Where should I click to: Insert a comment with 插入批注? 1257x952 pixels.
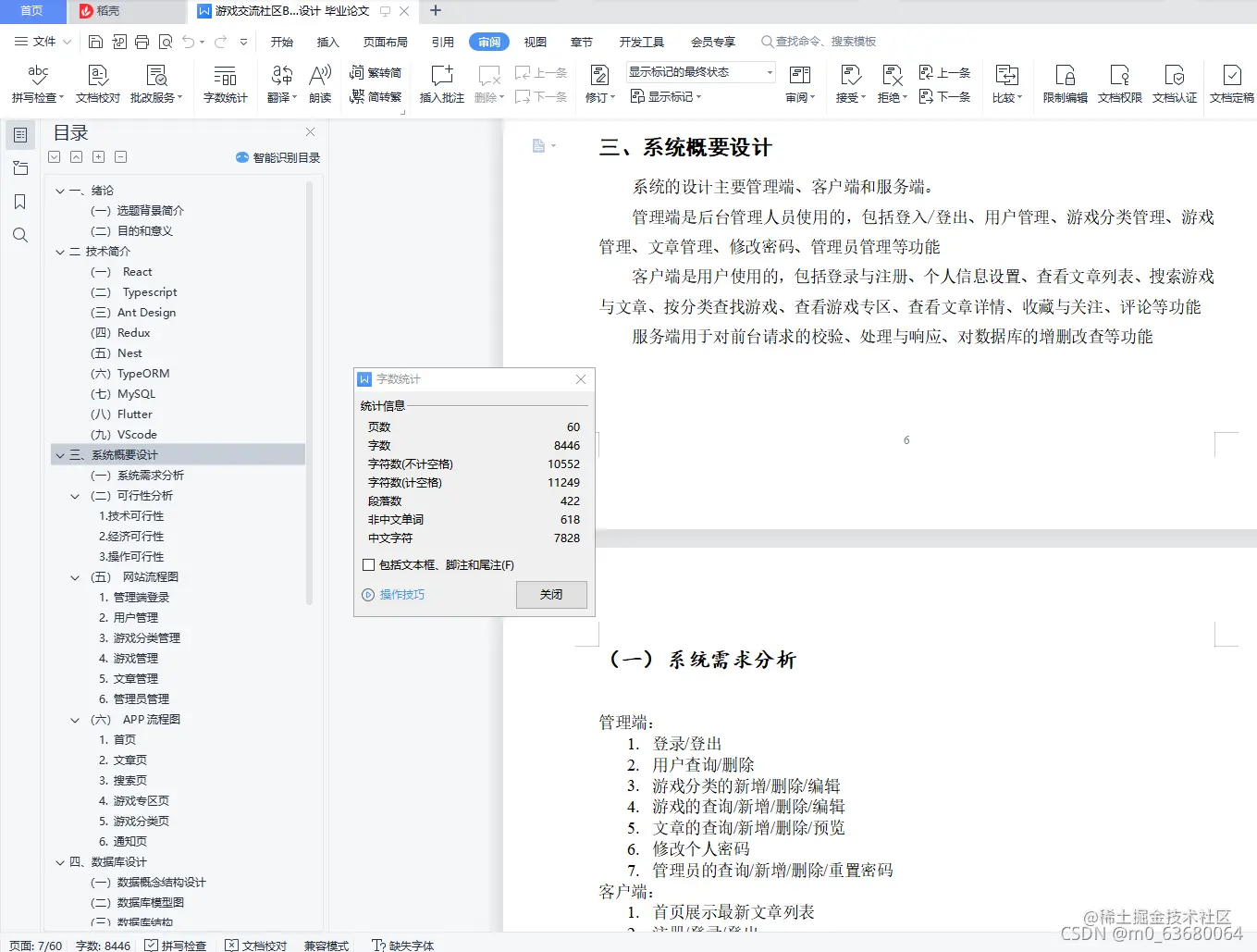click(441, 83)
